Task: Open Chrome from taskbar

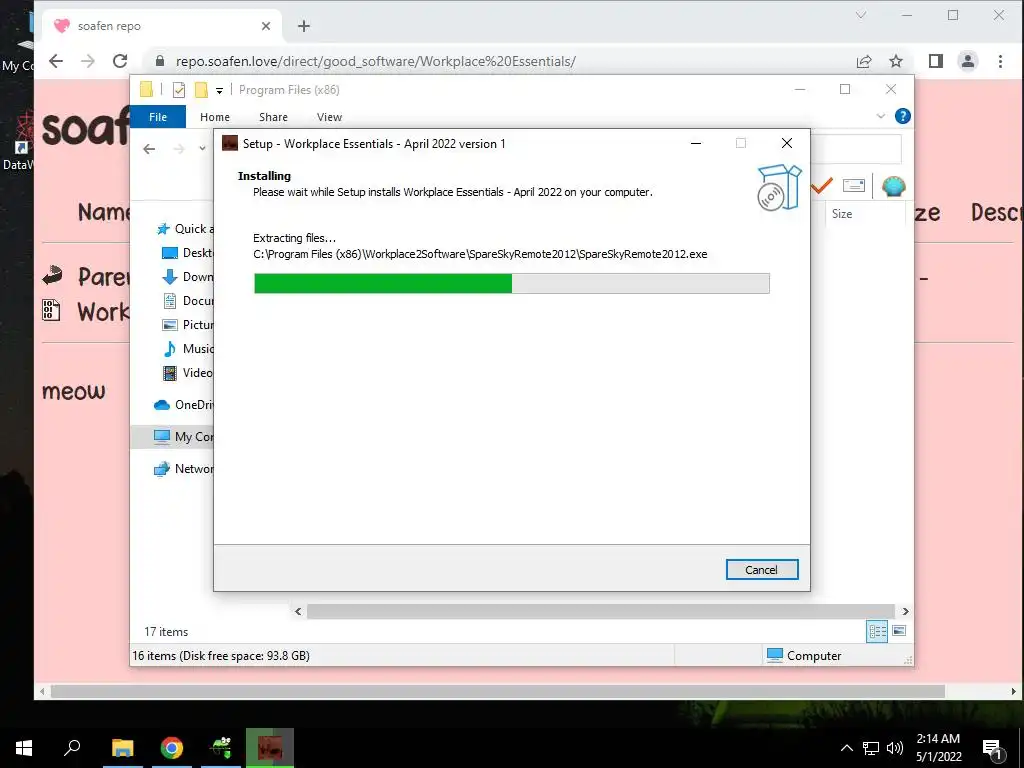Action: coord(171,748)
